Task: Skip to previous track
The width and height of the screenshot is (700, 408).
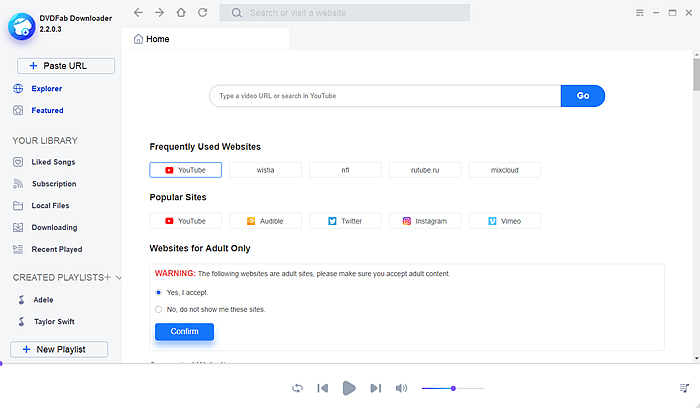Action: (323, 388)
